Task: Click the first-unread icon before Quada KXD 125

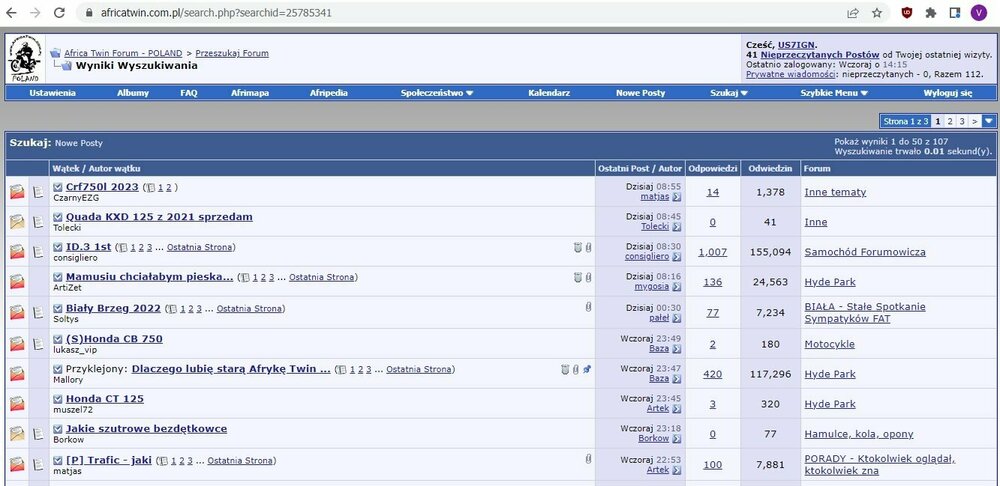Action: tap(58, 217)
